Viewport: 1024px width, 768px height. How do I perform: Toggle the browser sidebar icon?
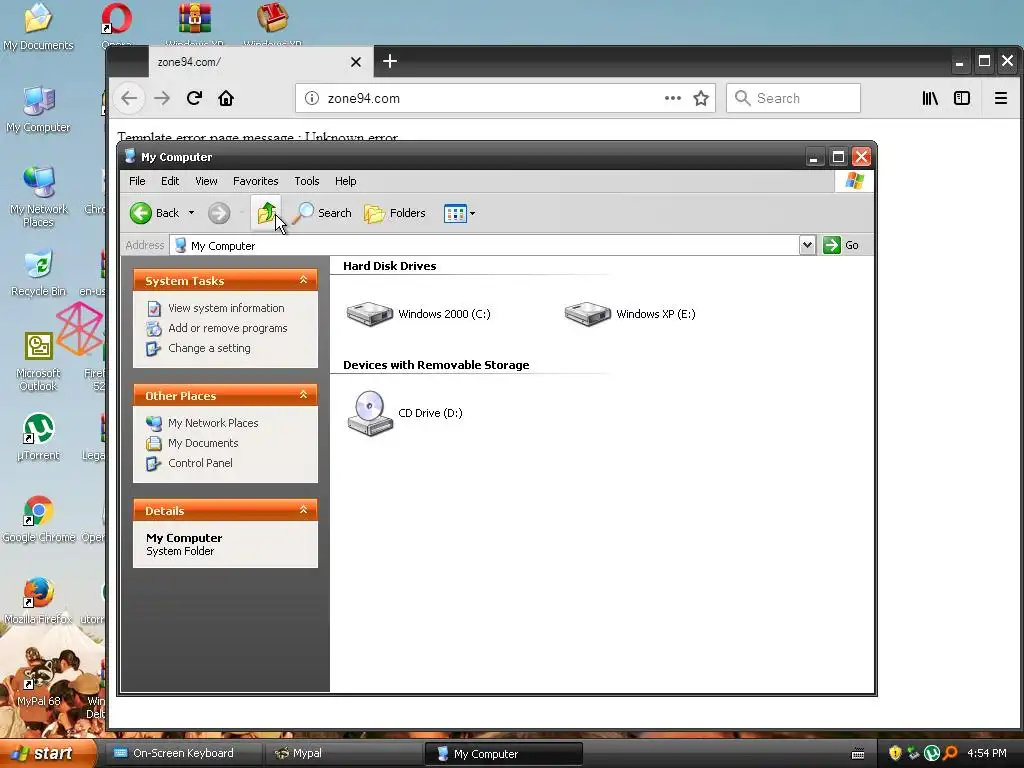[961, 98]
